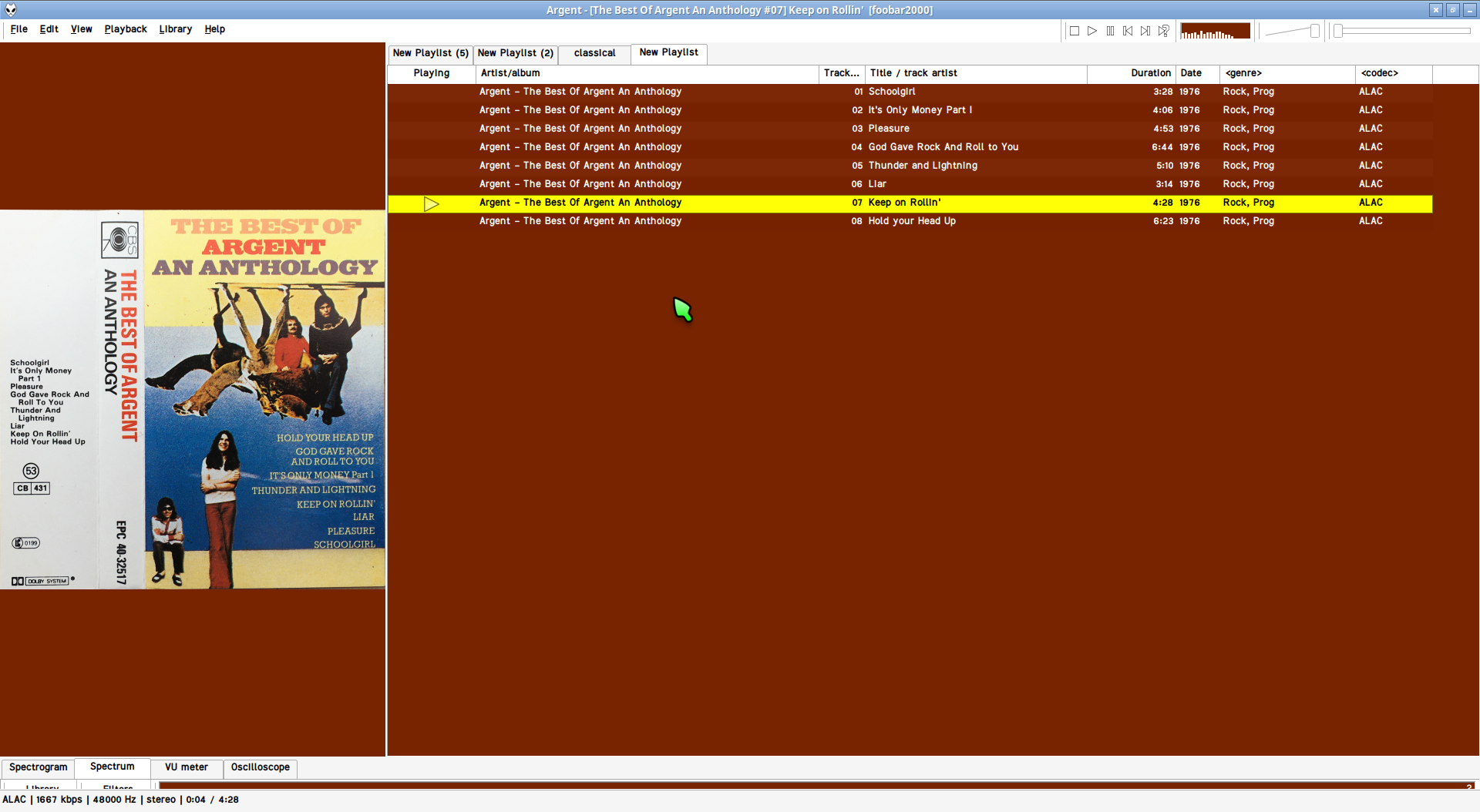Click the 6:44 duration cell
Screen dimensions: 1480x812
tap(1162, 147)
